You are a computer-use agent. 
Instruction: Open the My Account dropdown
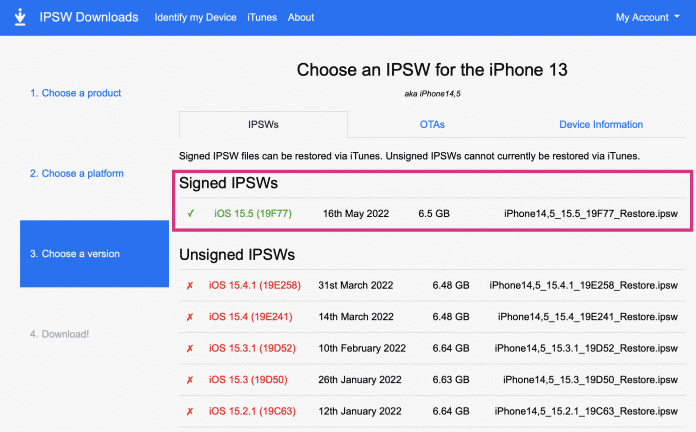click(x=648, y=17)
